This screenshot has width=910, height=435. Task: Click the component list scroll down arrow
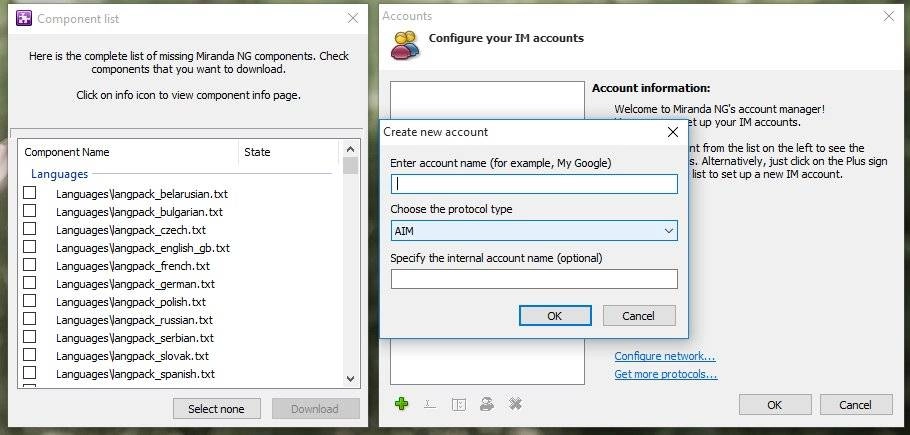[x=350, y=378]
